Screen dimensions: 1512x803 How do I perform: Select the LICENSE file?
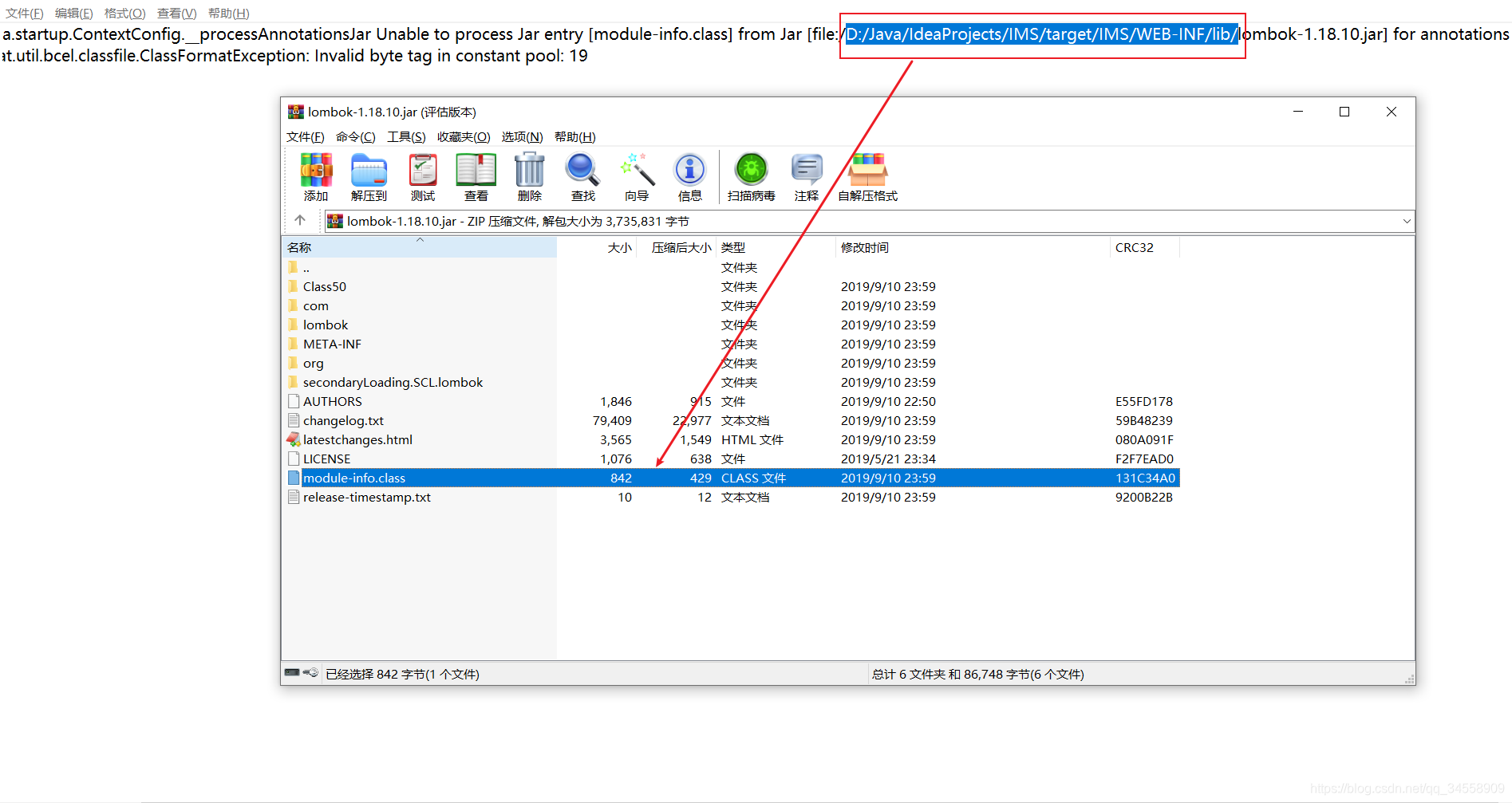click(x=326, y=459)
